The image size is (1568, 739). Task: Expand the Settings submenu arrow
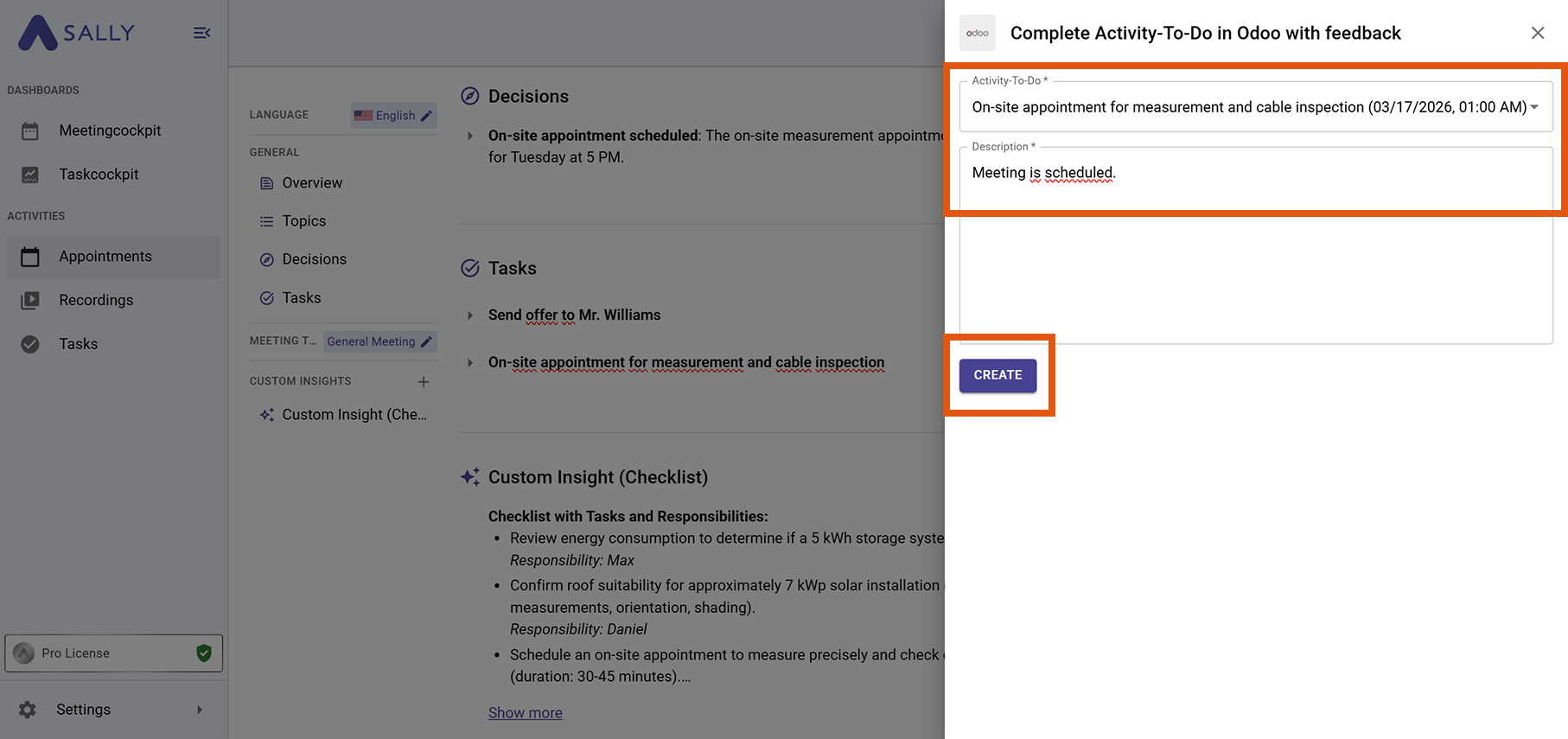[x=200, y=710]
